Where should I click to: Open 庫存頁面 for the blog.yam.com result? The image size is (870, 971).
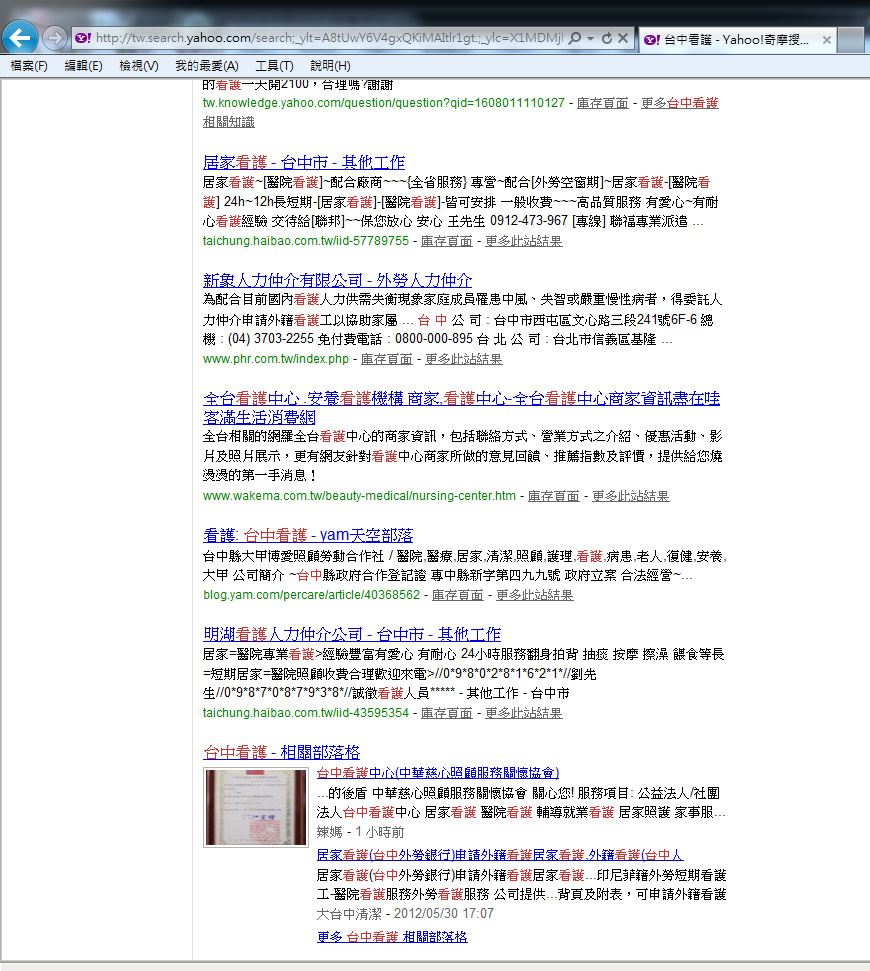click(457, 595)
